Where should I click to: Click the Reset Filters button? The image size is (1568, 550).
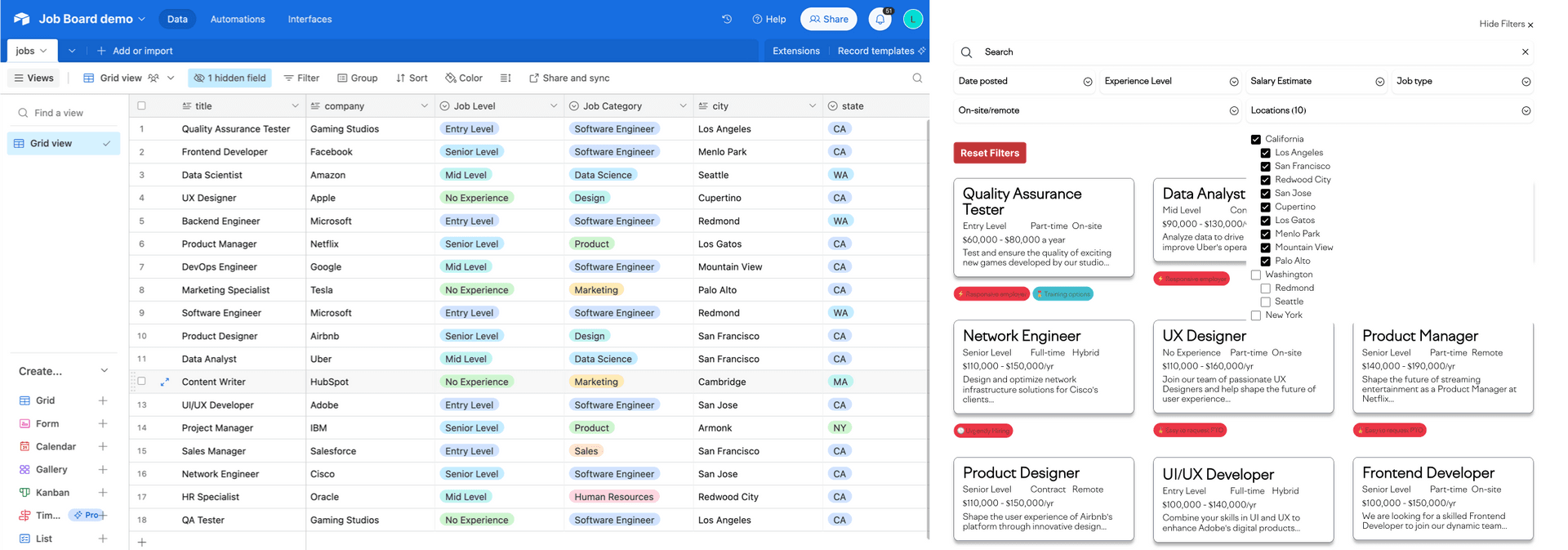[x=990, y=153]
